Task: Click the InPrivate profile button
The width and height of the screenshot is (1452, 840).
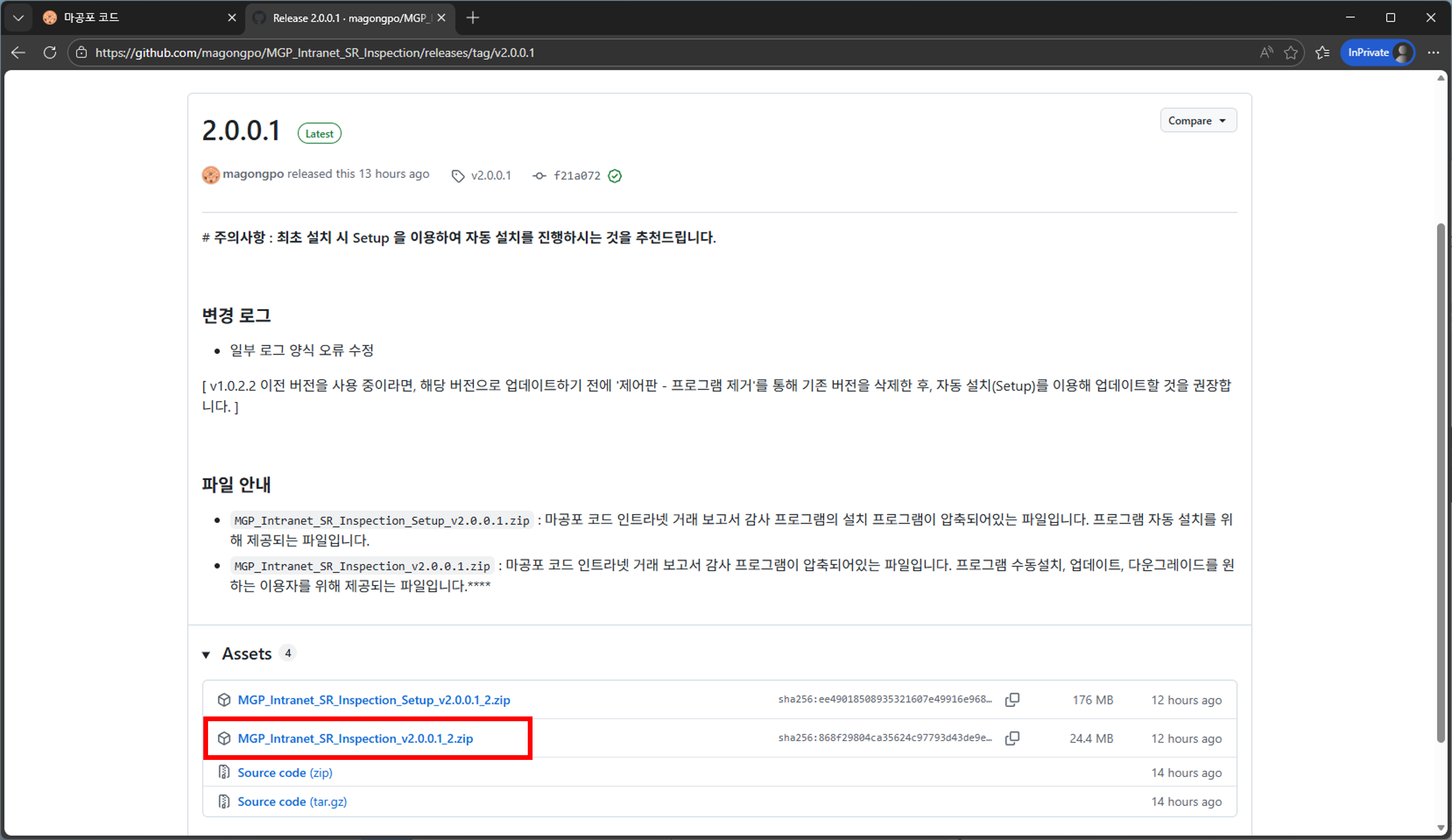Action: [1377, 52]
